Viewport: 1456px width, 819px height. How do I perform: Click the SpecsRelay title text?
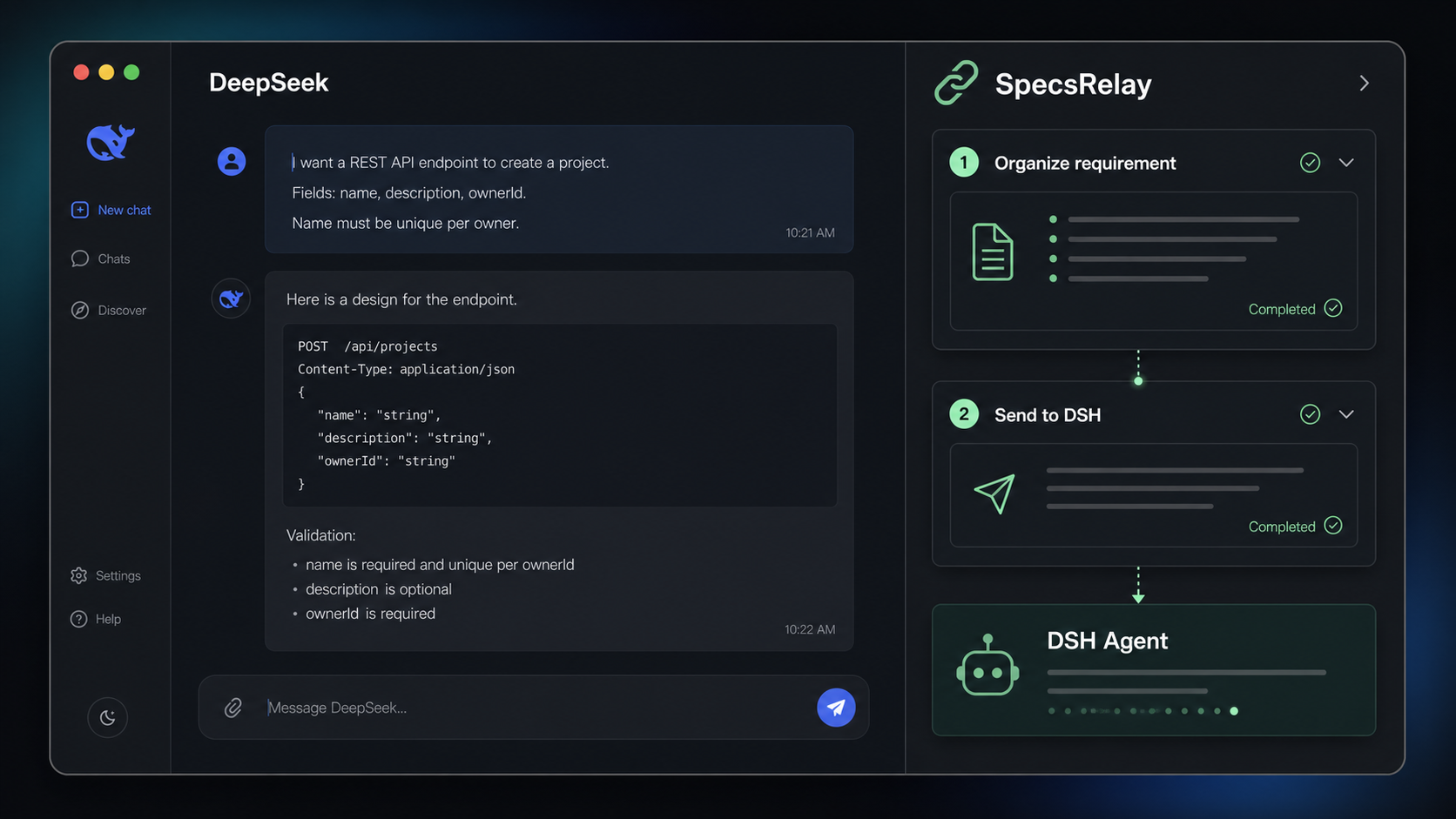click(x=1073, y=84)
